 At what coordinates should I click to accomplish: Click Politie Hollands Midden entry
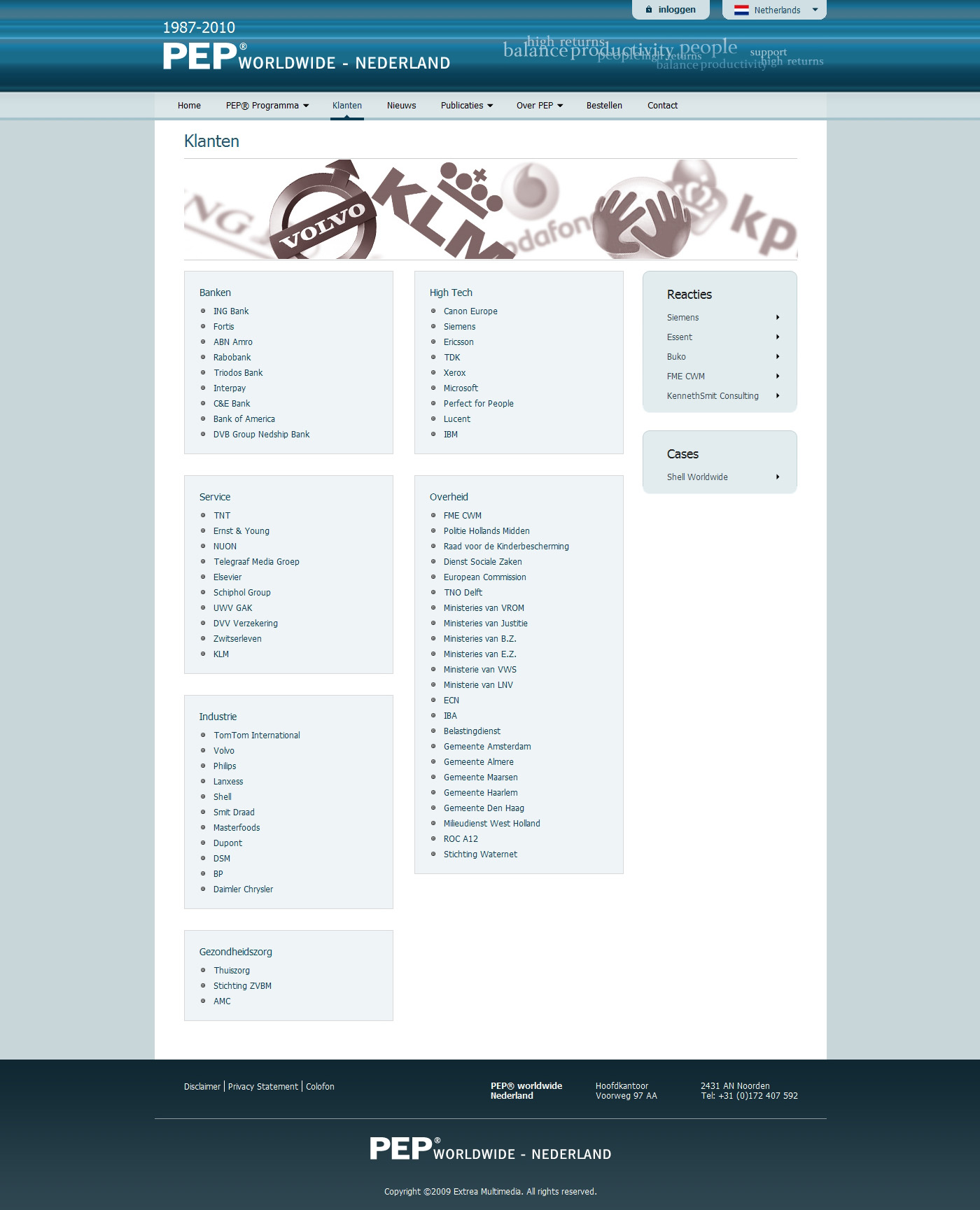(x=486, y=531)
